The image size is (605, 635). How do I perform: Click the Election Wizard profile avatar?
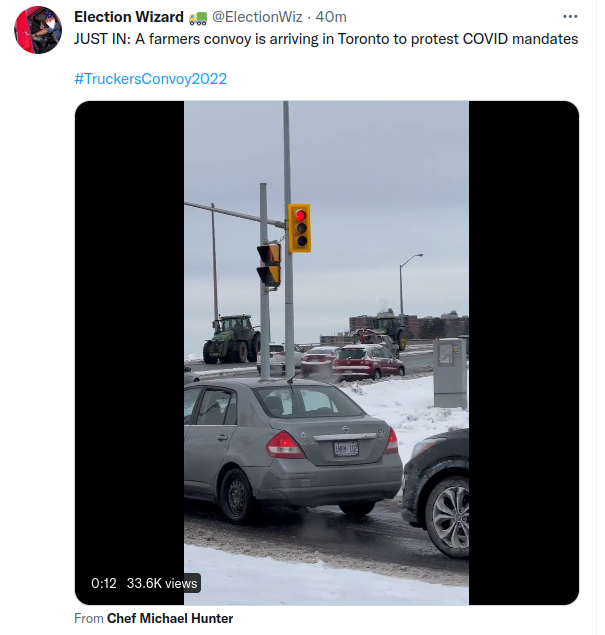click(x=38, y=30)
